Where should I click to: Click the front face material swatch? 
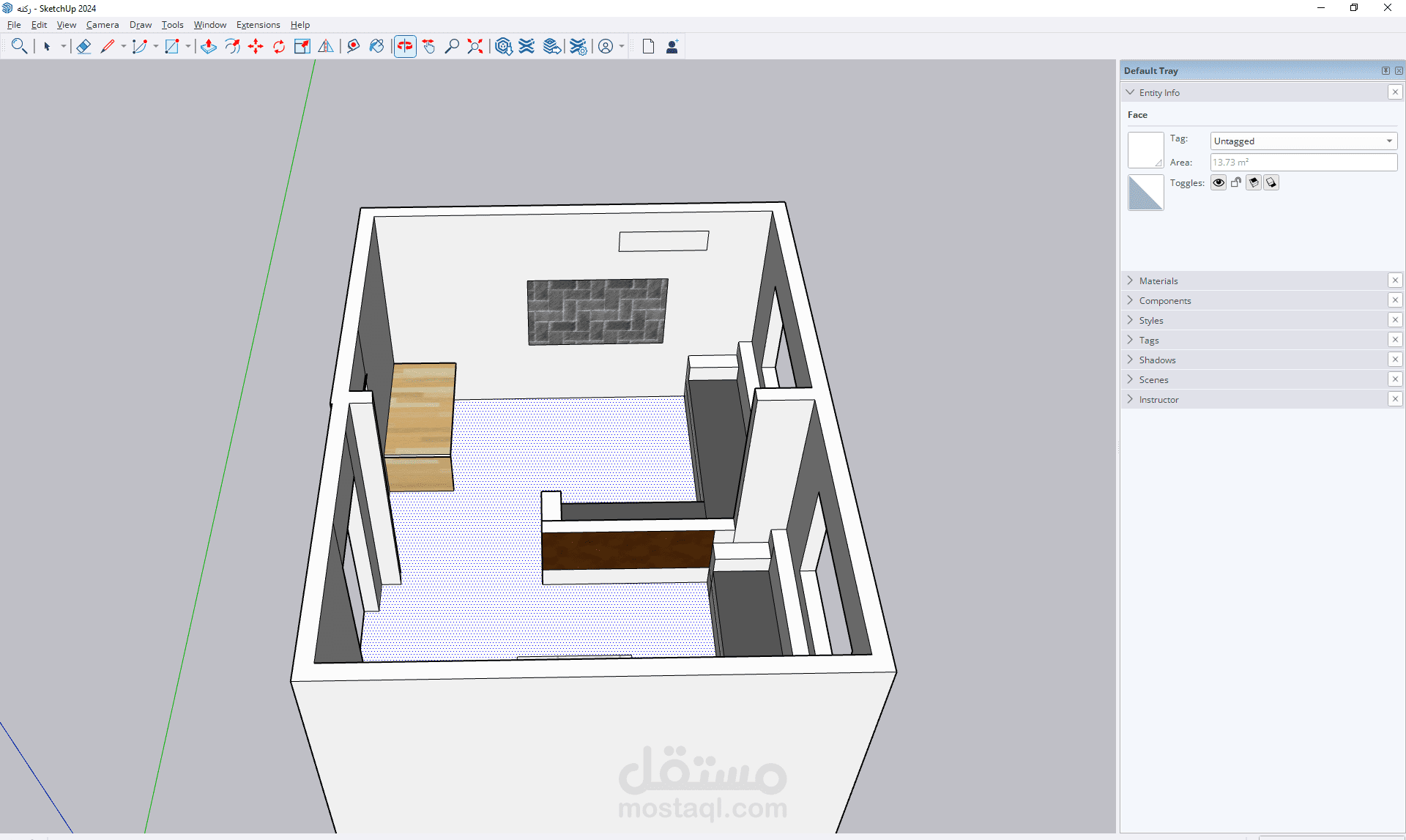pos(1145,150)
